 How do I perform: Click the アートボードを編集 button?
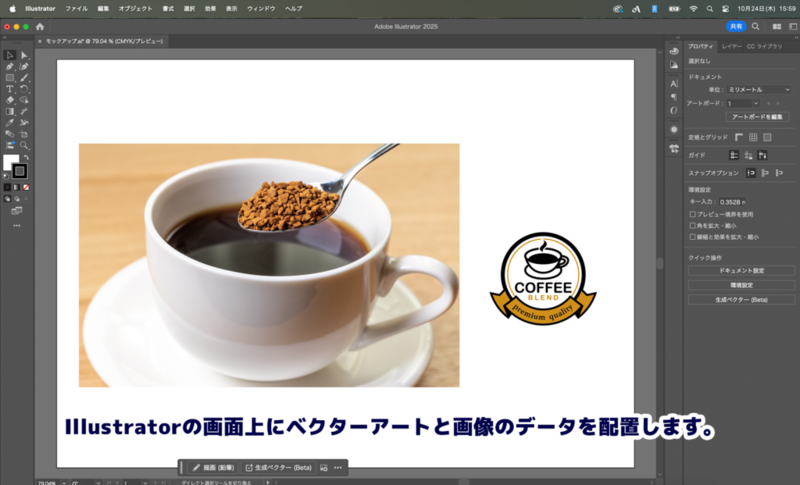(x=757, y=117)
